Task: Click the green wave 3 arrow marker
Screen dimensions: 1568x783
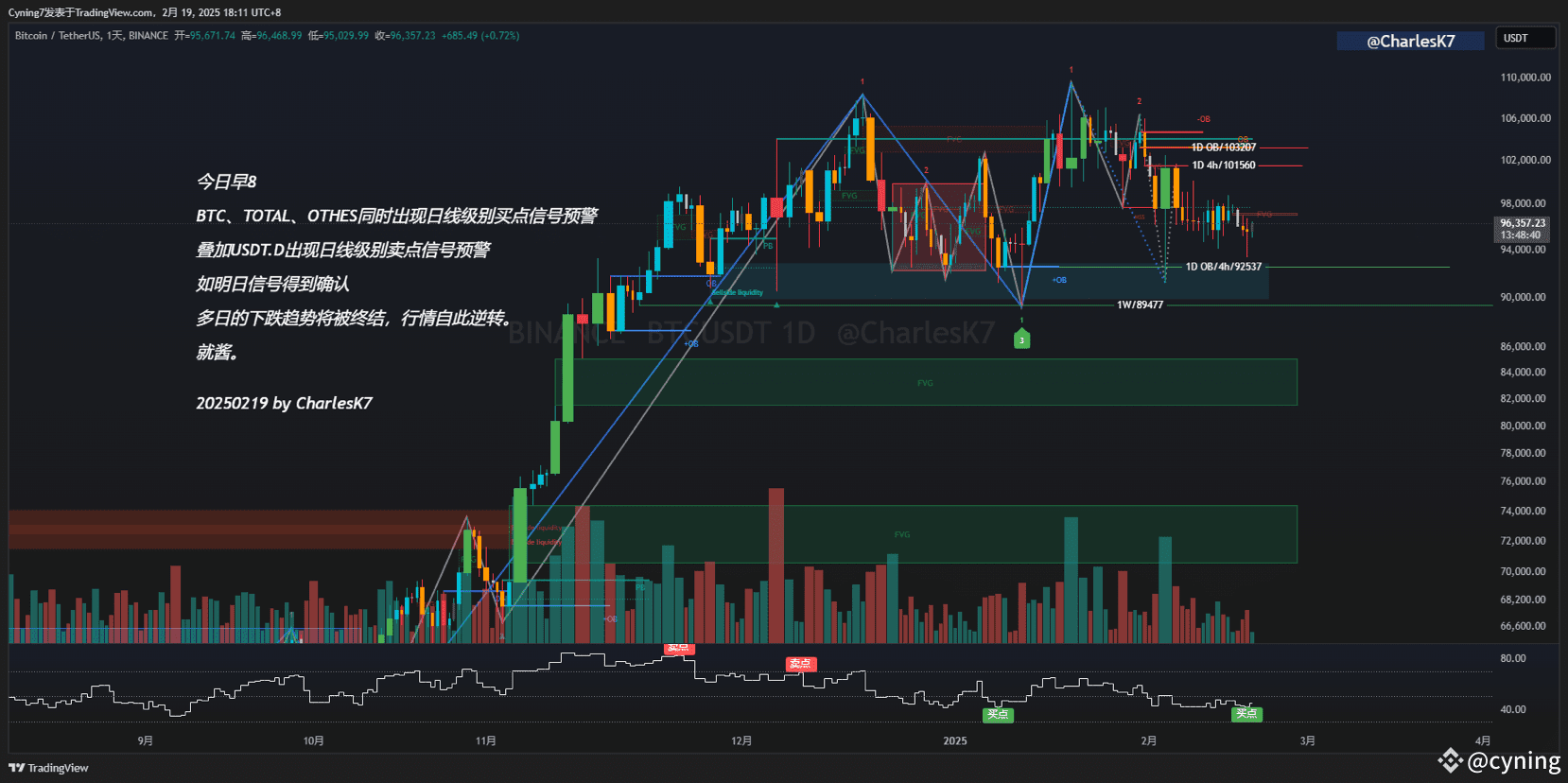Action: tap(1021, 339)
